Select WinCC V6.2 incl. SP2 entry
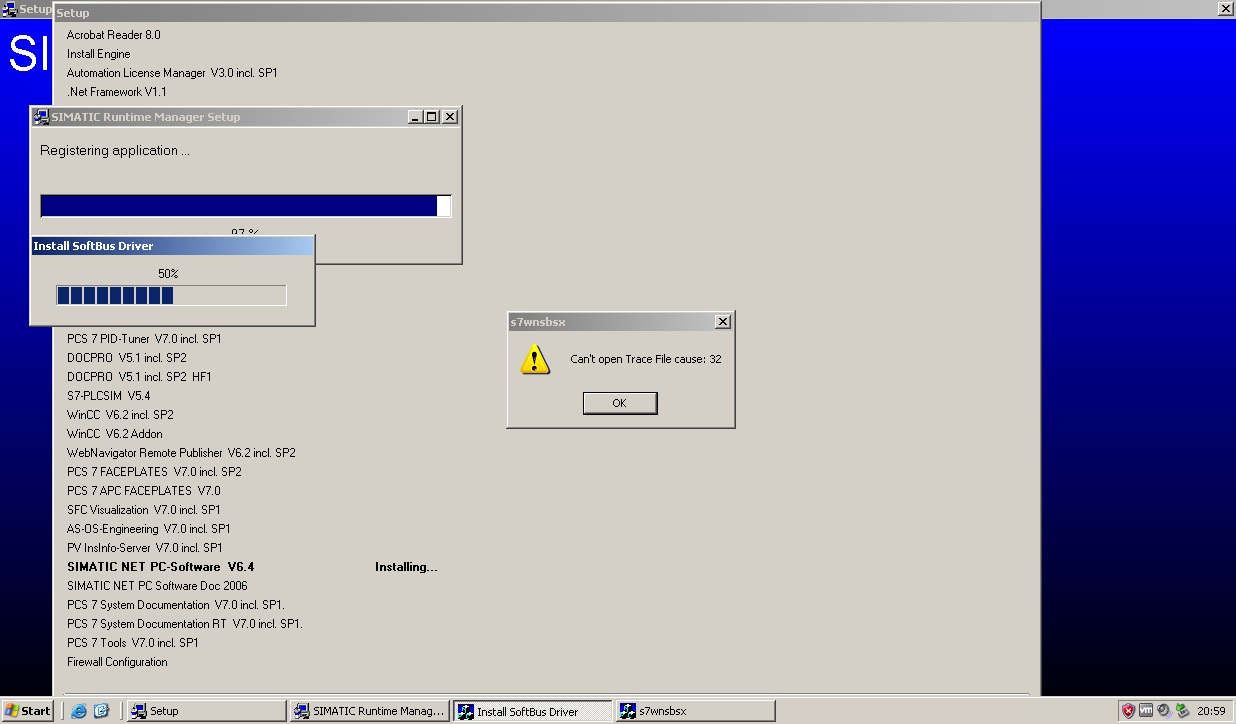Image resolution: width=1236 pixels, height=724 pixels. point(120,415)
